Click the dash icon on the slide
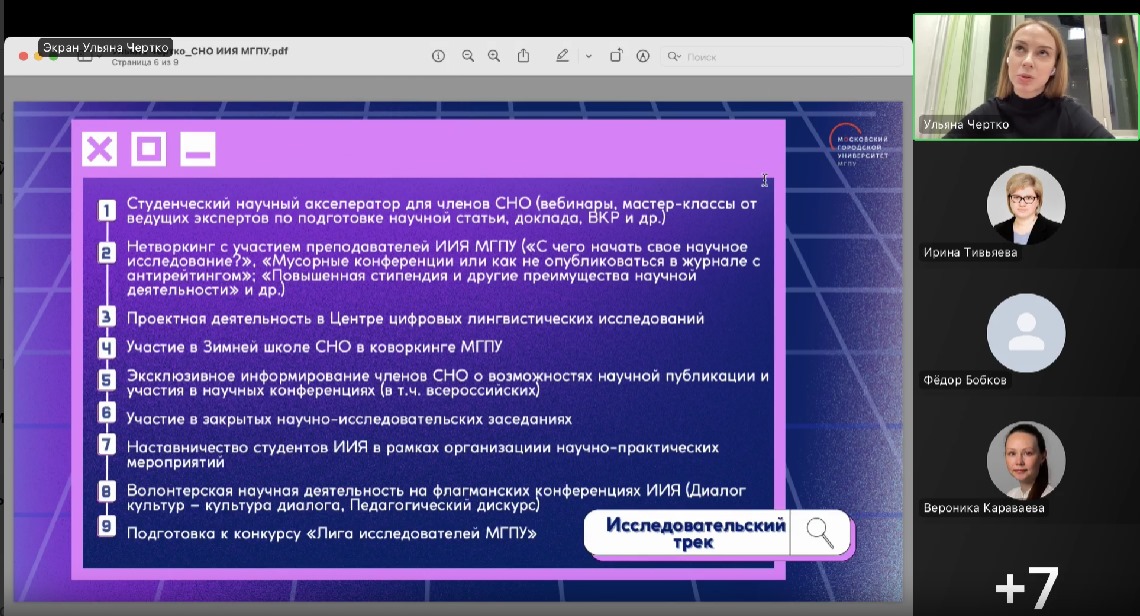Image resolution: width=1140 pixels, height=616 pixels. pos(197,150)
